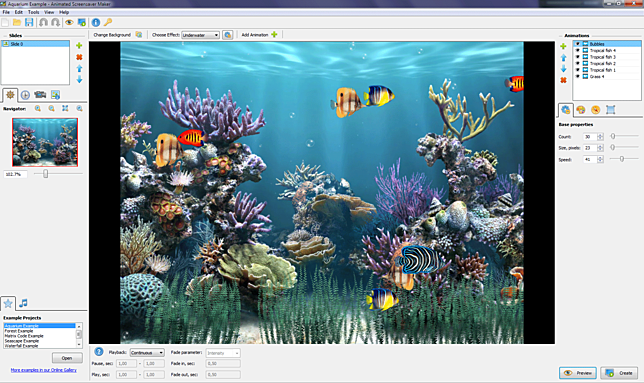Viewport: 644px width, 383px height.
Task: Click the create screensaver monitor icon in toolbar
Action: [82, 22]
